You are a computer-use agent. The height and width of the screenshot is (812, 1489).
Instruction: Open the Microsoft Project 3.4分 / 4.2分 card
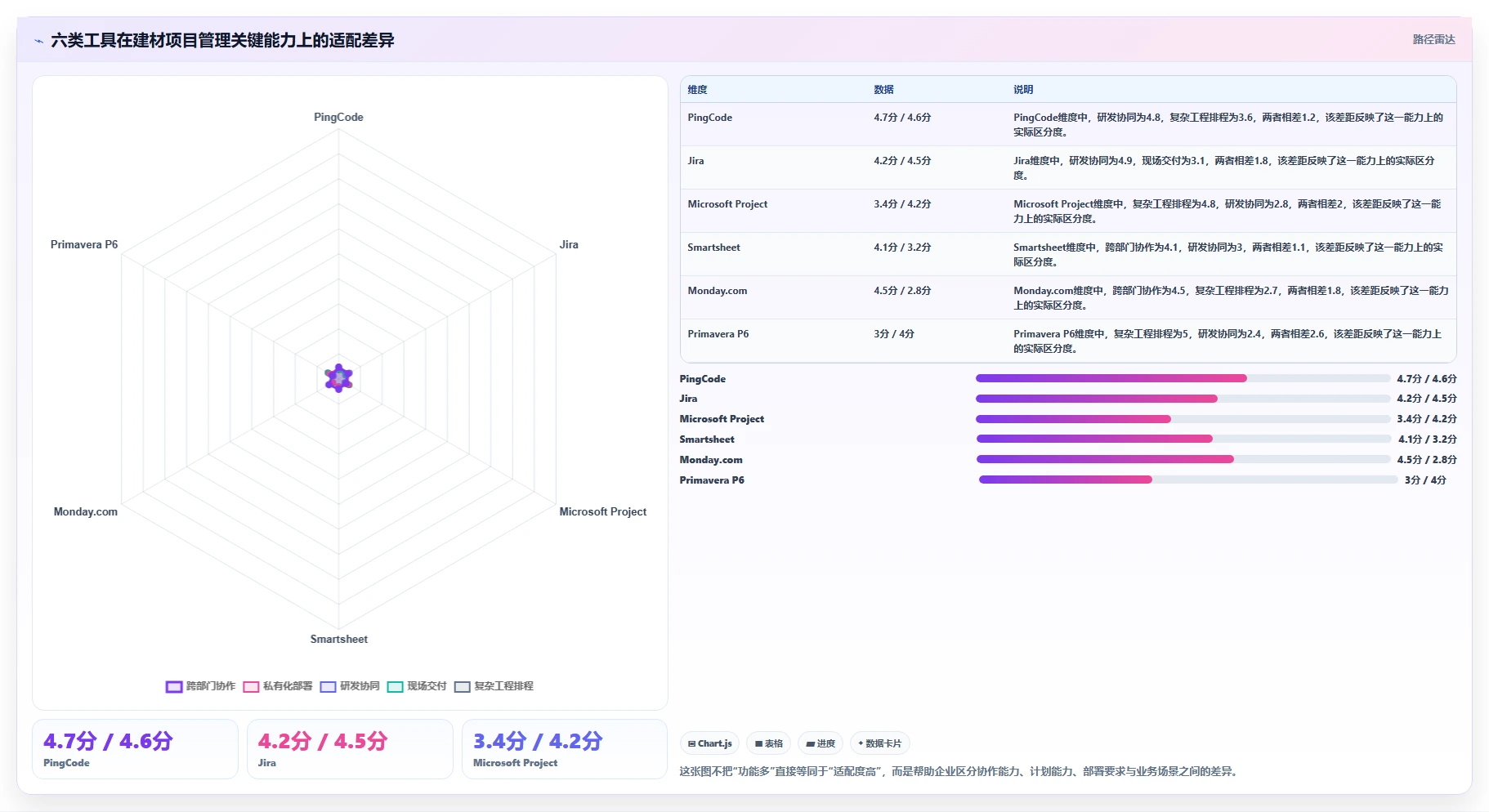click(x=565, y=749)
